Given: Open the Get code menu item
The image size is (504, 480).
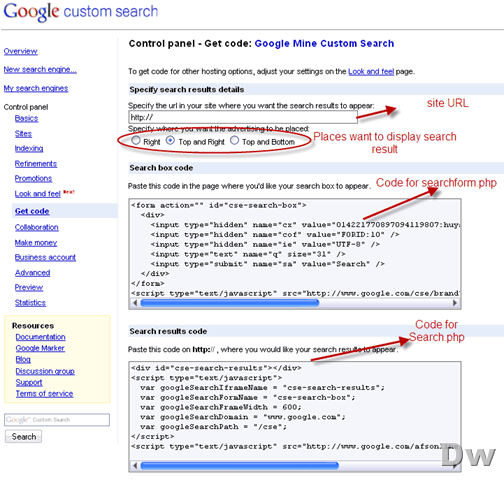Looking at the screenshot, I should (32, 211).
